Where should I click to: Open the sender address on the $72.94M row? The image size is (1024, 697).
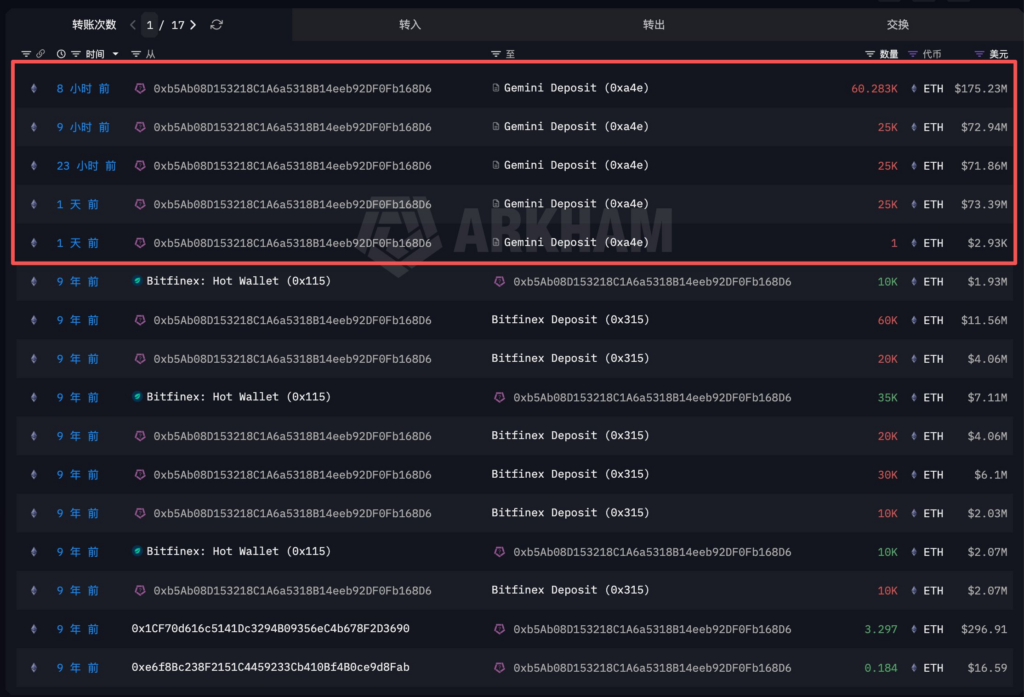(293, 127)
